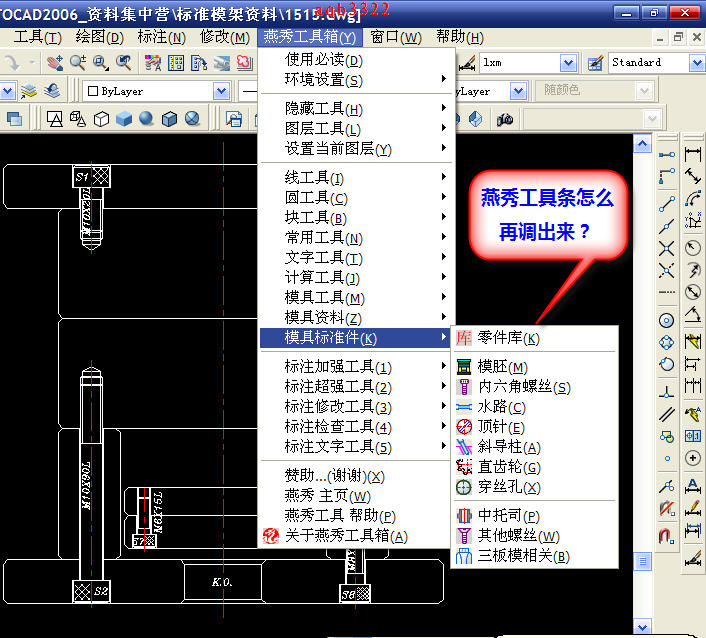This screenshot has height=638, width=706.
Task: Click the zoom window icon
Action: coord(100,63)
